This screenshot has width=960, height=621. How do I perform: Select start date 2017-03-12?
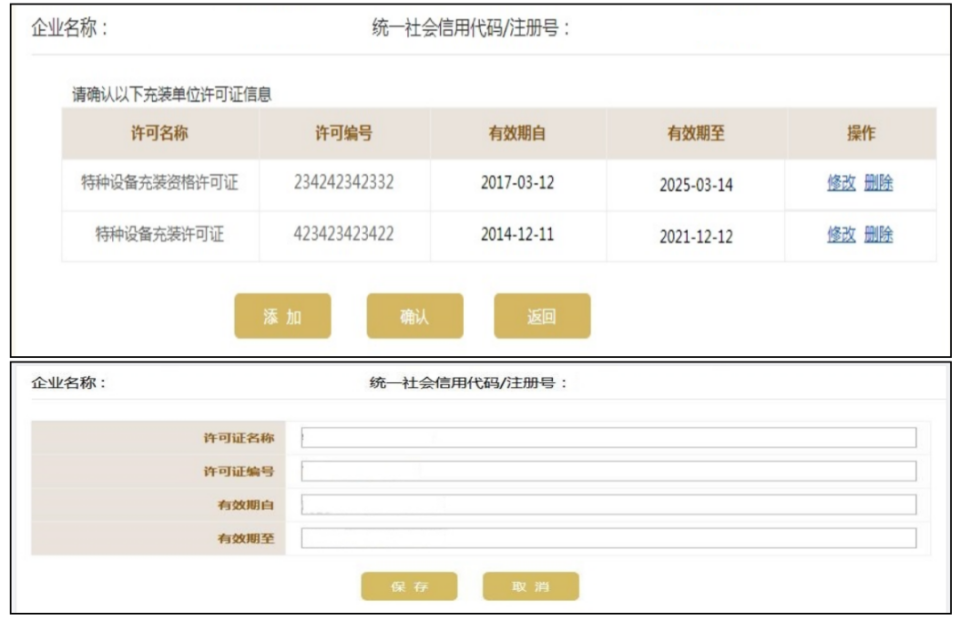(x=517, y=183)
